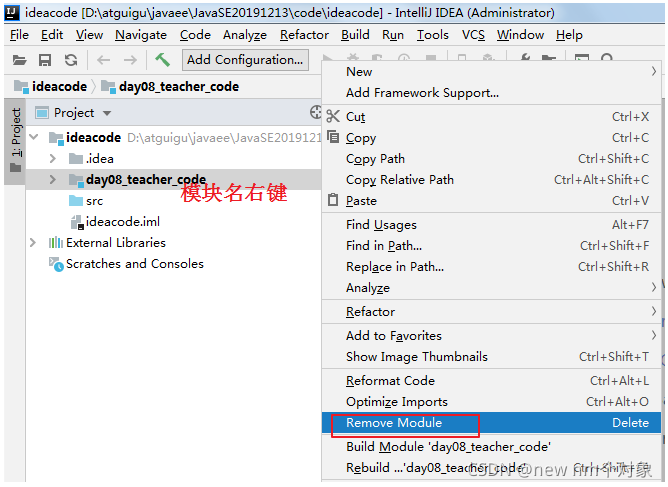Viewport: 668px width, 487px height.
Task: Open the Analyze submenu in context menu
Action: tap(491, 288)
